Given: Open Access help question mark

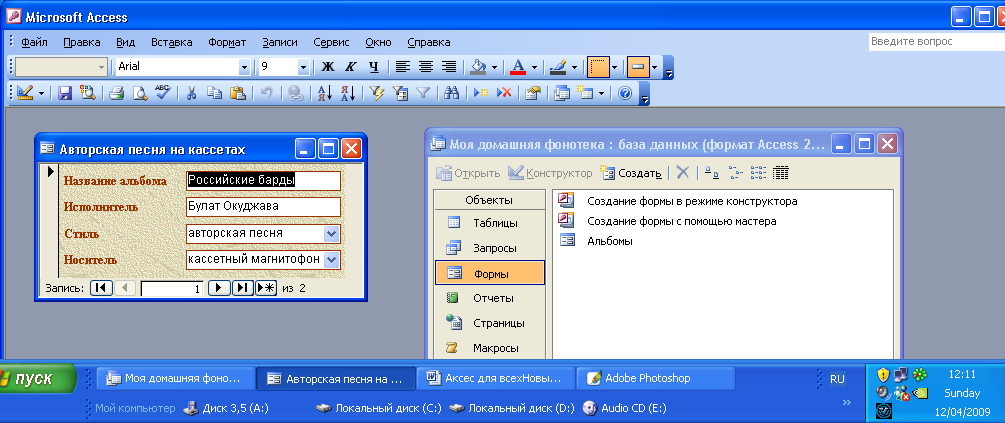Looking at the screenshot, I should [625, 94].
